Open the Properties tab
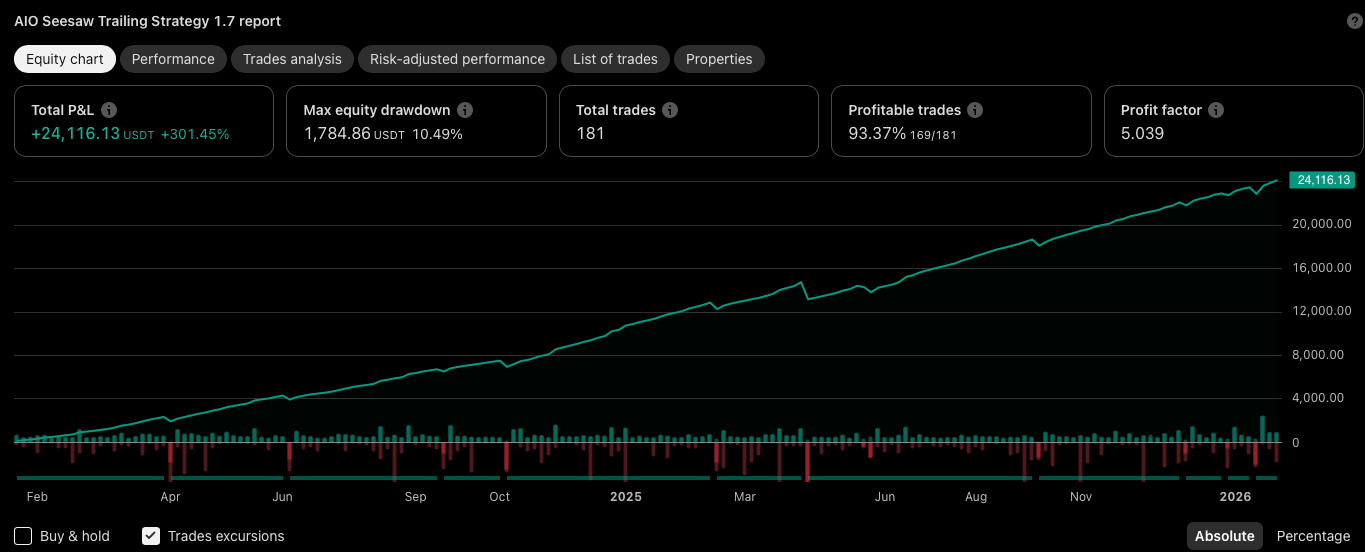Screen dimensions: 1365x552 pyautogui.click(x=719, y=59)
